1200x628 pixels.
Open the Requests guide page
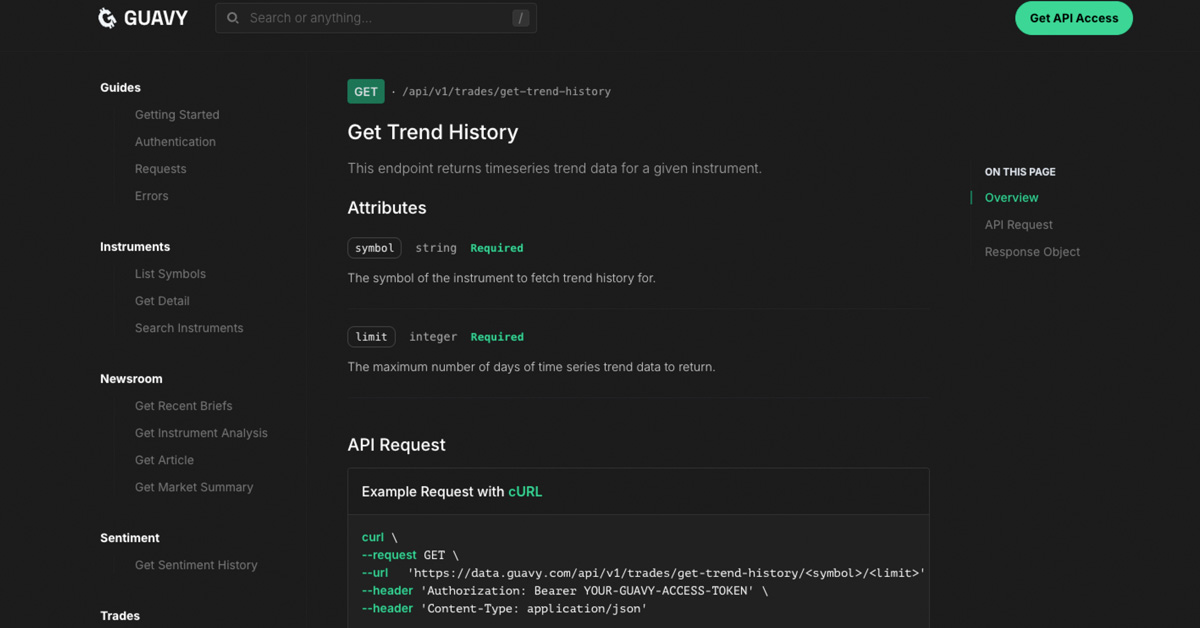pyautogui.click(x=160, y=169)
